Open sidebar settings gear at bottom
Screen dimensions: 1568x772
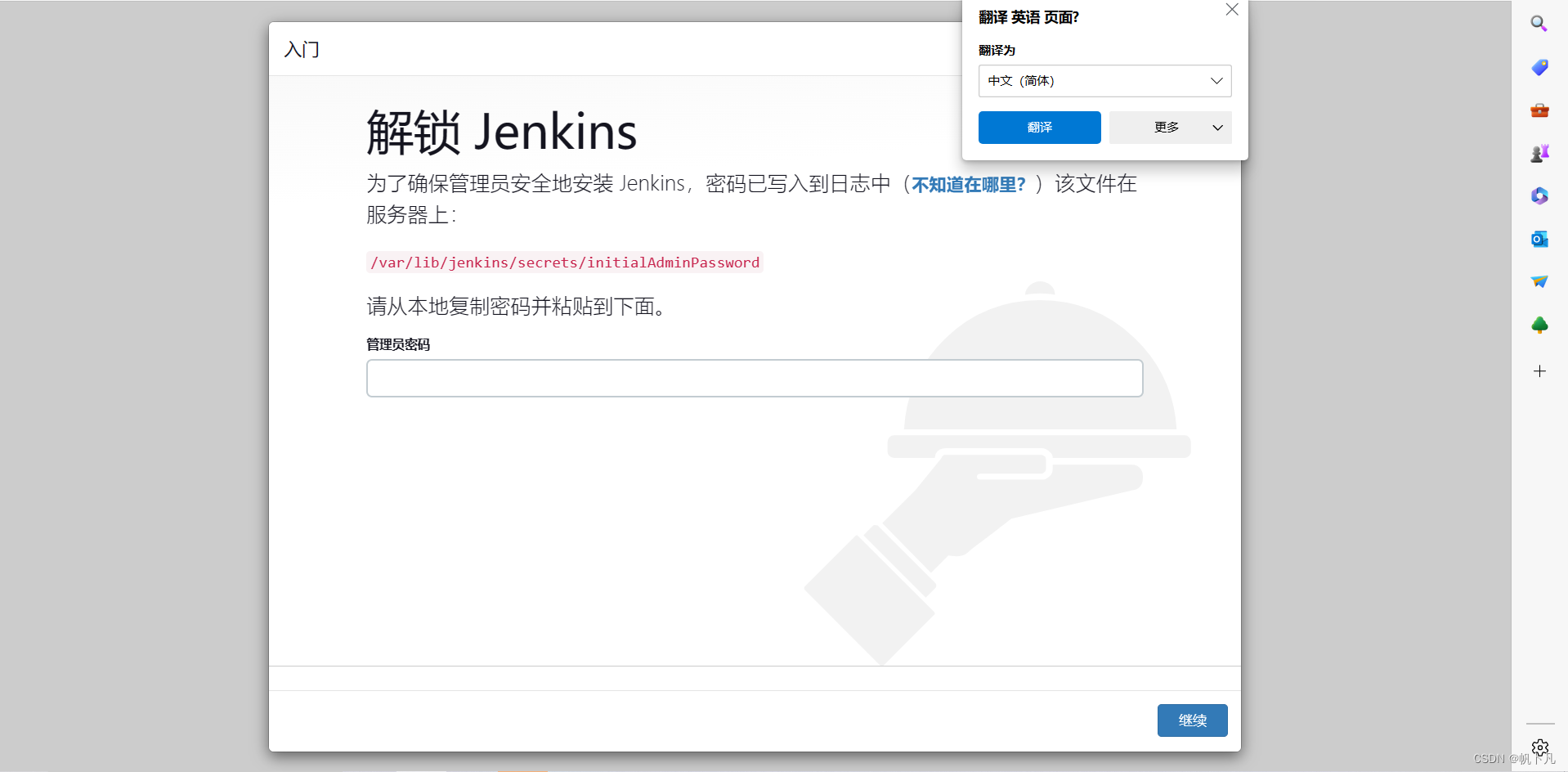1539,747
